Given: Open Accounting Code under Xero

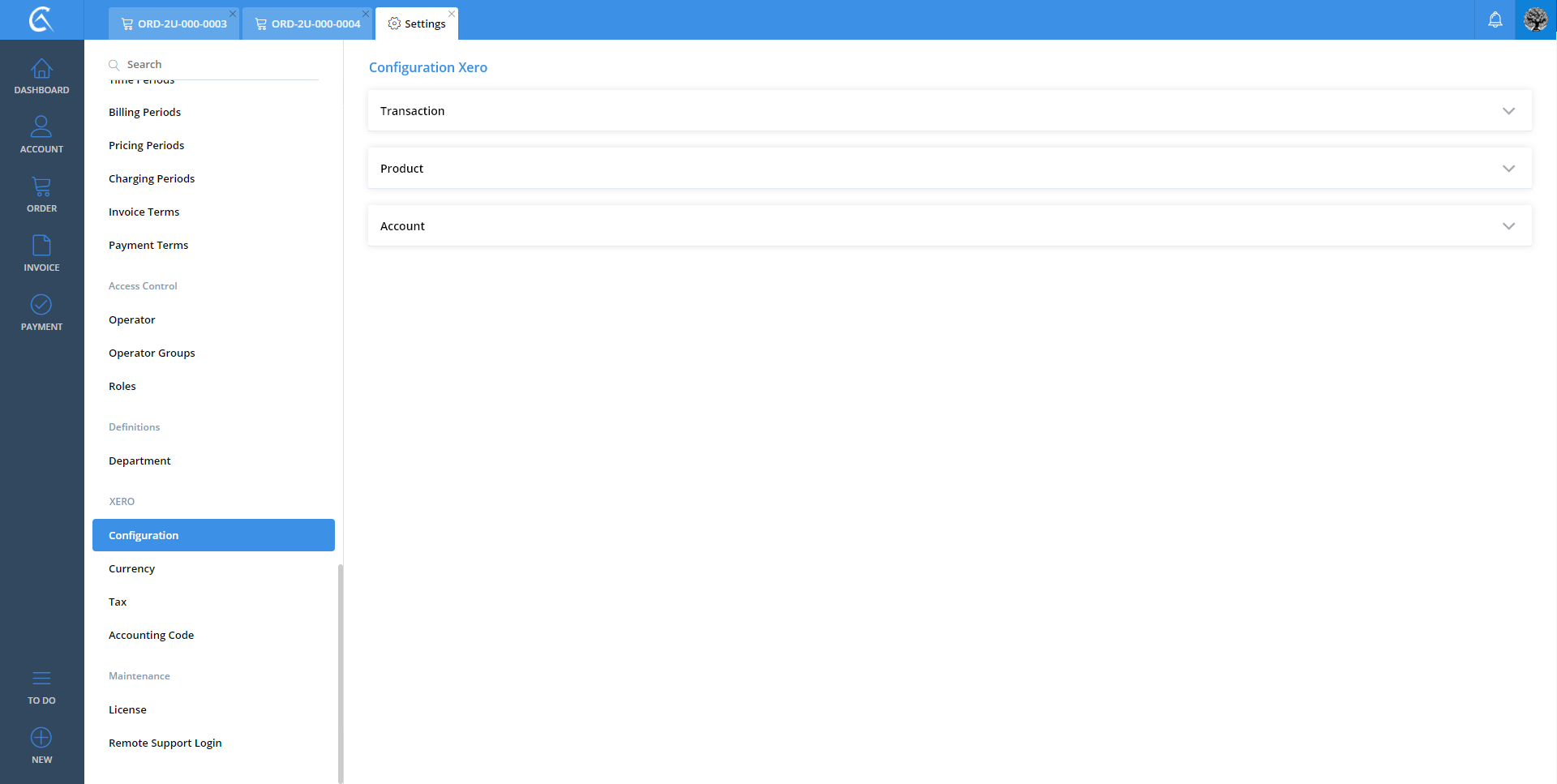Looking at the screenshot, I should 152,636.
